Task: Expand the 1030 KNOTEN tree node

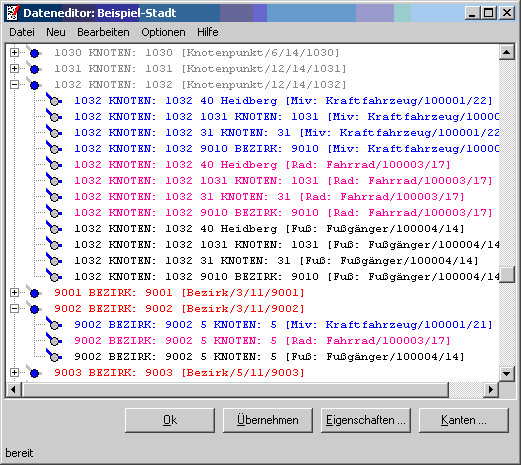Action: (x=14, y=52)
